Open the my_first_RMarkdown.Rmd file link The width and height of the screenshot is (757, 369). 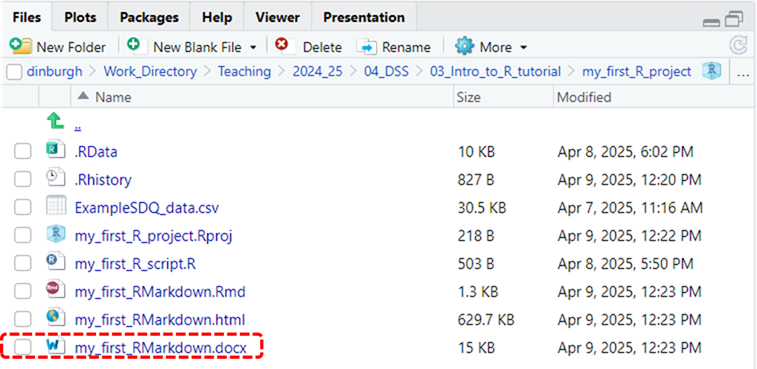pyautogui.click(x=160, y=292)
